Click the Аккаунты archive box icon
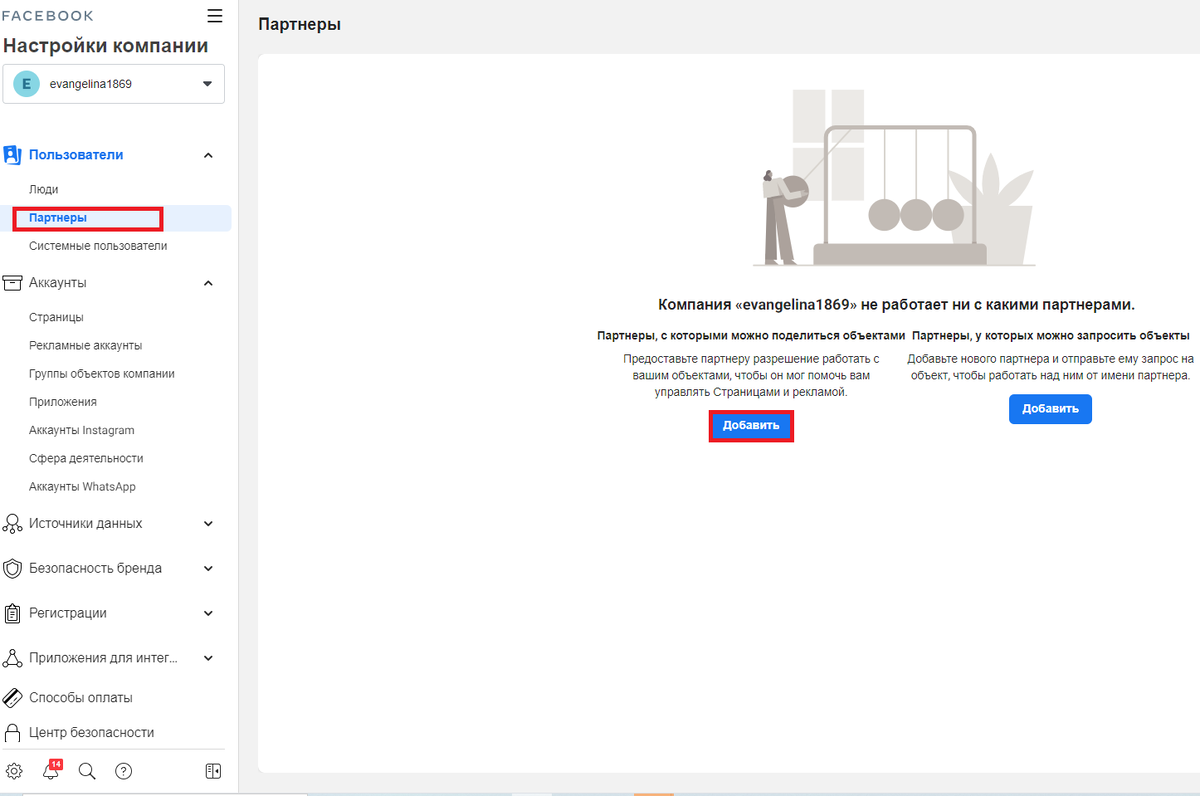The image size is (1200, 796). (x=12, y=283)
